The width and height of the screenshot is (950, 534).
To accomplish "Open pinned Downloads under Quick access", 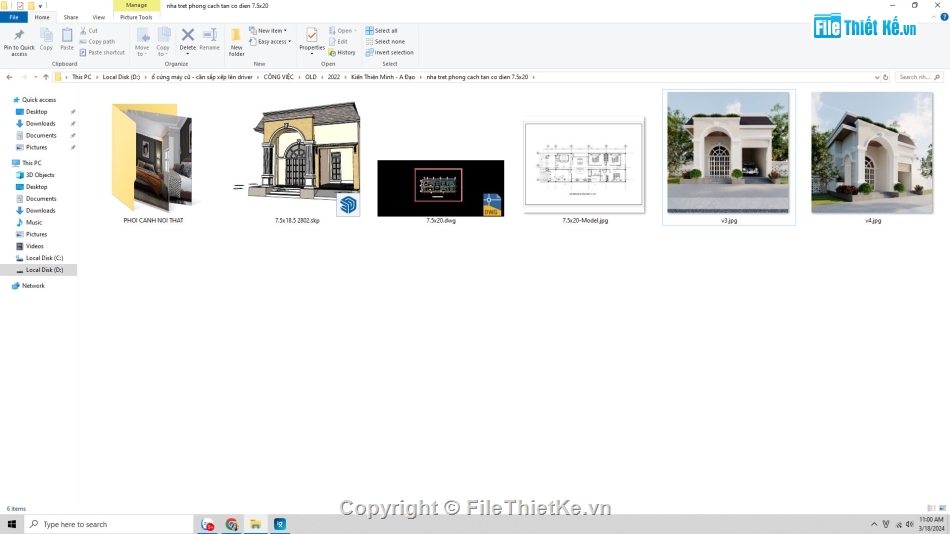I will click(x=40, y=124).
